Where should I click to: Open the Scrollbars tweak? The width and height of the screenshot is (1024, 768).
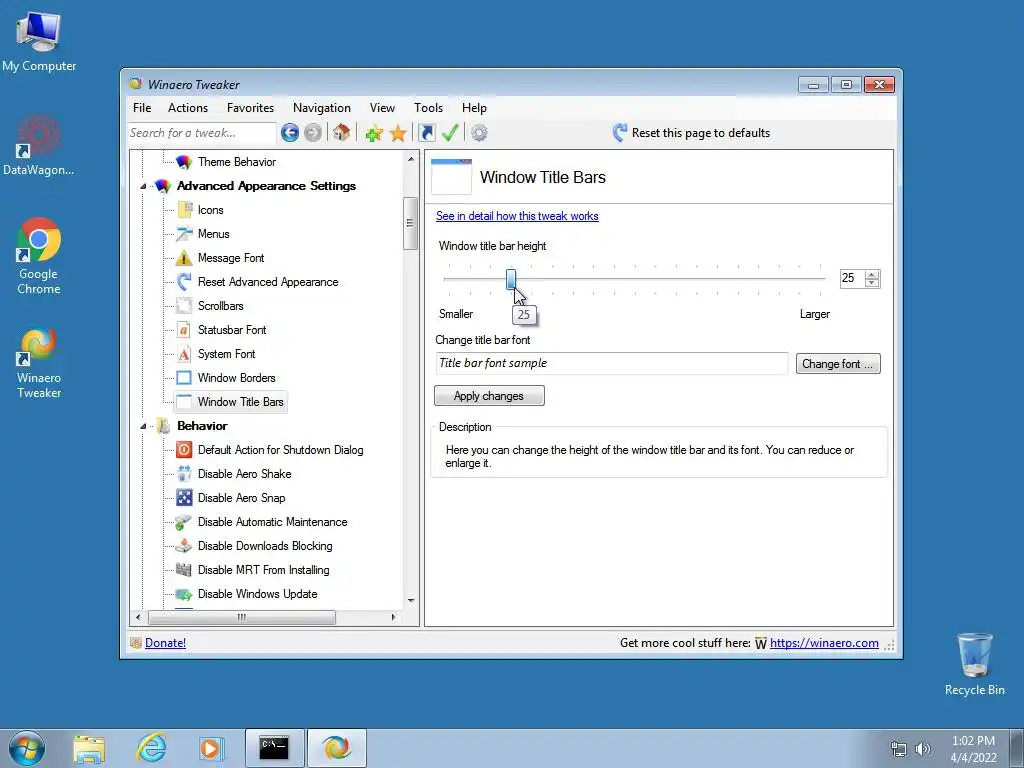220,306
